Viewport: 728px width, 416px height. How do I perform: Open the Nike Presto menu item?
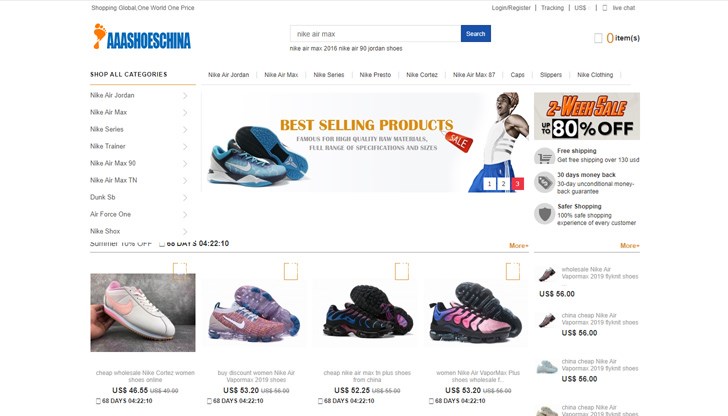pyautogui.click(x=375, y=75)
